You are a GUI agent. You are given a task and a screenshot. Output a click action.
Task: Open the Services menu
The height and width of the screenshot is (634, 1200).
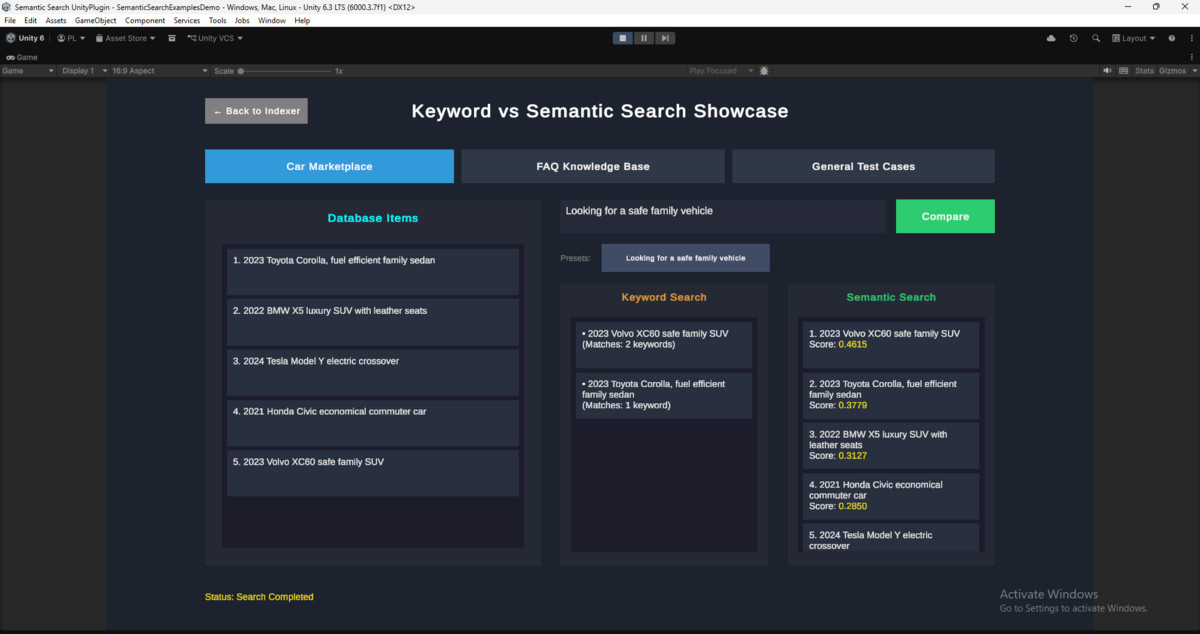click(x=187, y=20)
